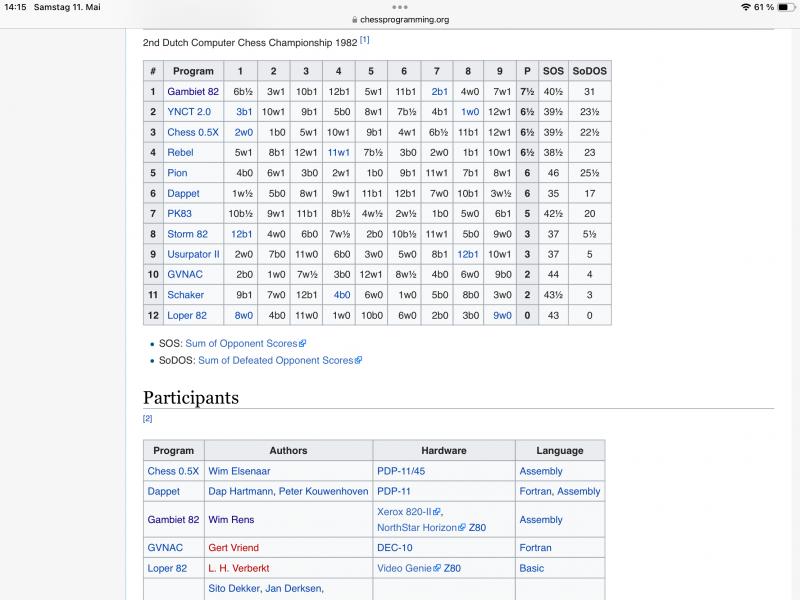Click external-link icon beside Xerox 820-II
Screen dimensions: 800x600
[437, 512]
